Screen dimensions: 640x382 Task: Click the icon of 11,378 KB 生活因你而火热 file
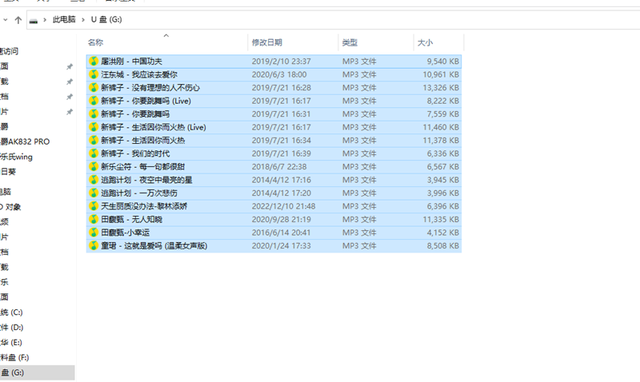(x=93, y=140)
